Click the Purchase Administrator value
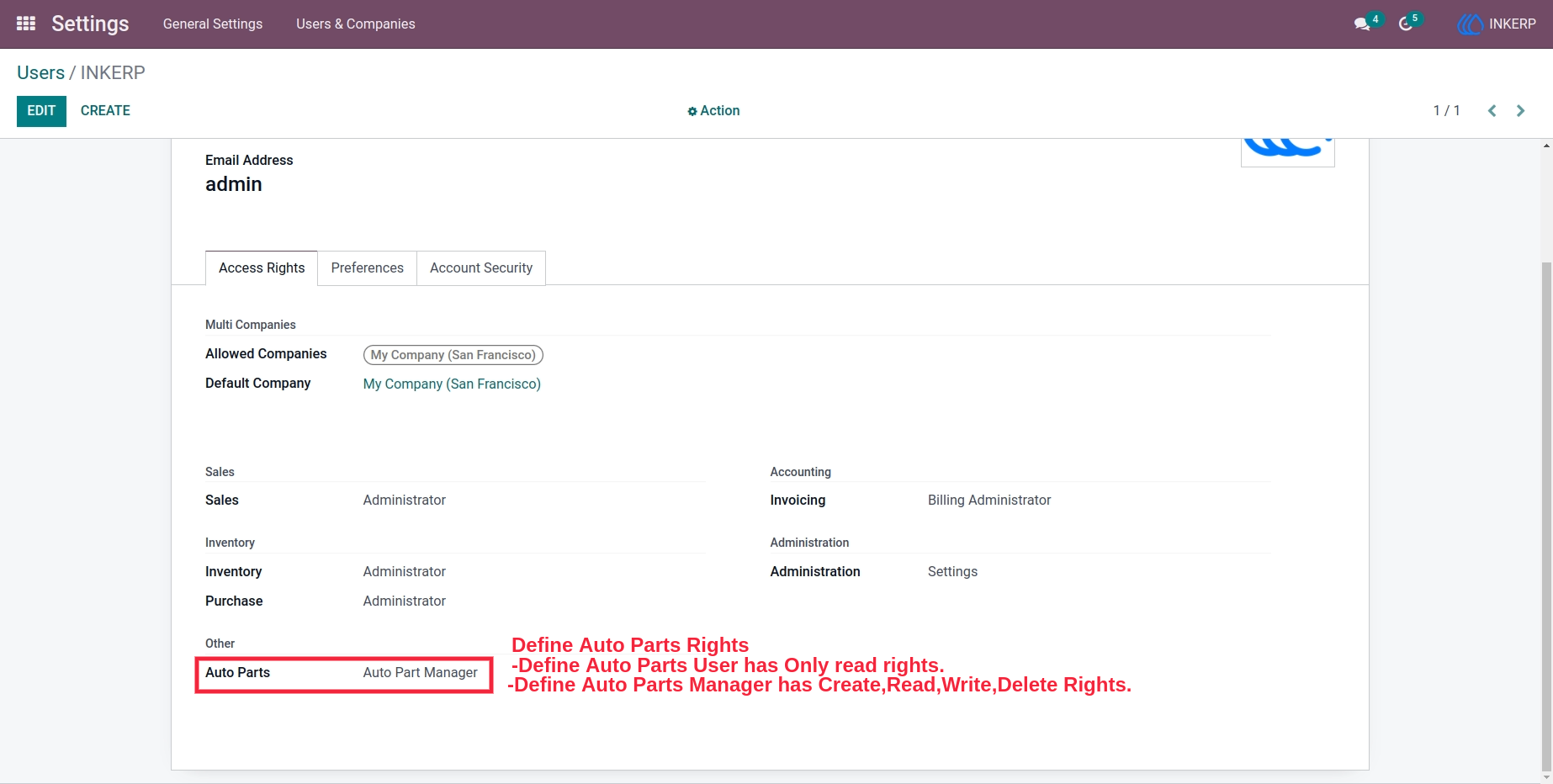Viewport: 1553px width, 784px height. click(405, 601)
